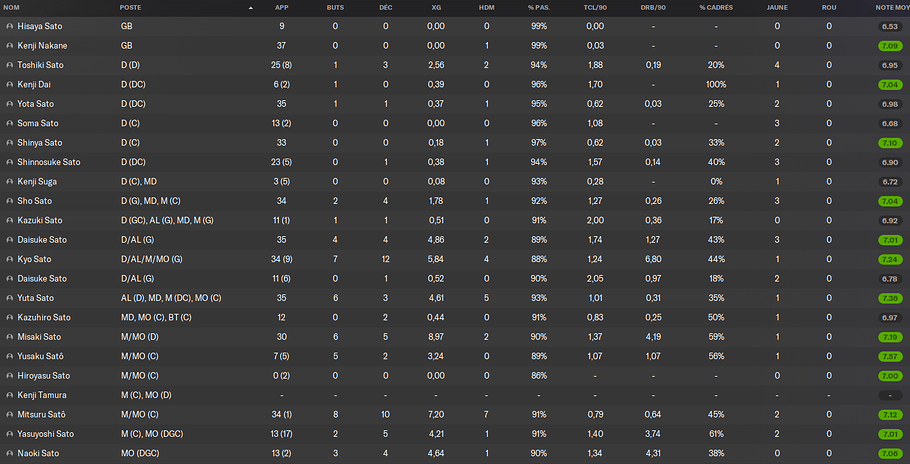
Task: Click the player icon beside Hisaya Sato
Action: coord(9,26)
